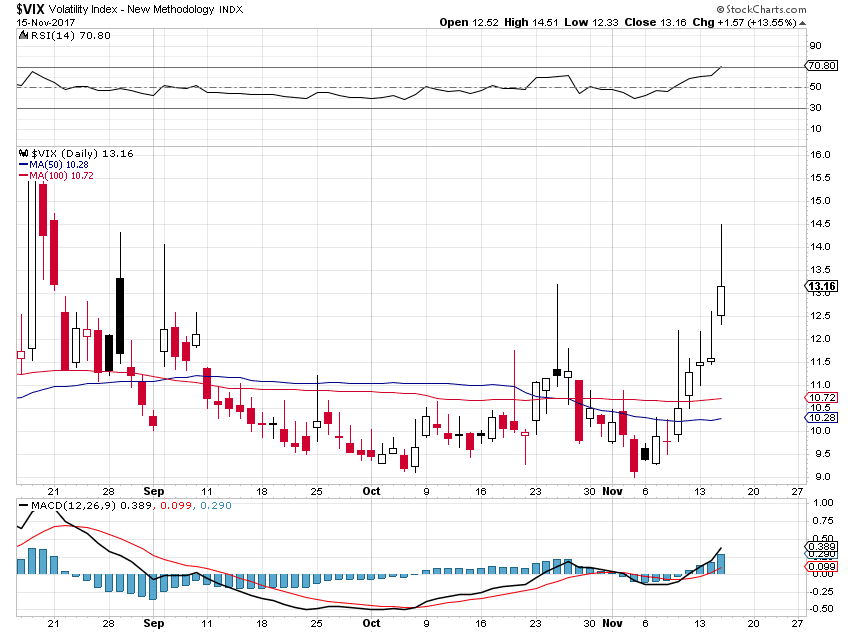
Task: Click the Nov label on price chart axis
Action: coord(613,491)
